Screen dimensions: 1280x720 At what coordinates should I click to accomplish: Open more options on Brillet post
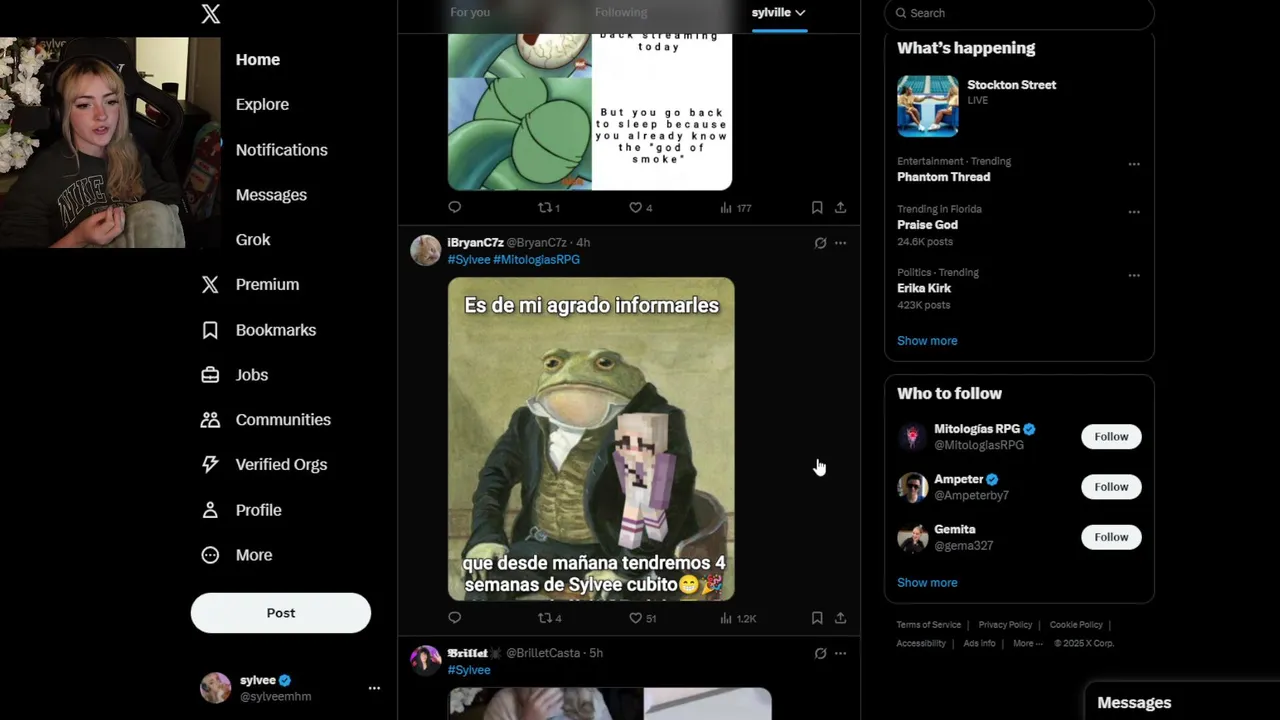(x=840, y=653)
